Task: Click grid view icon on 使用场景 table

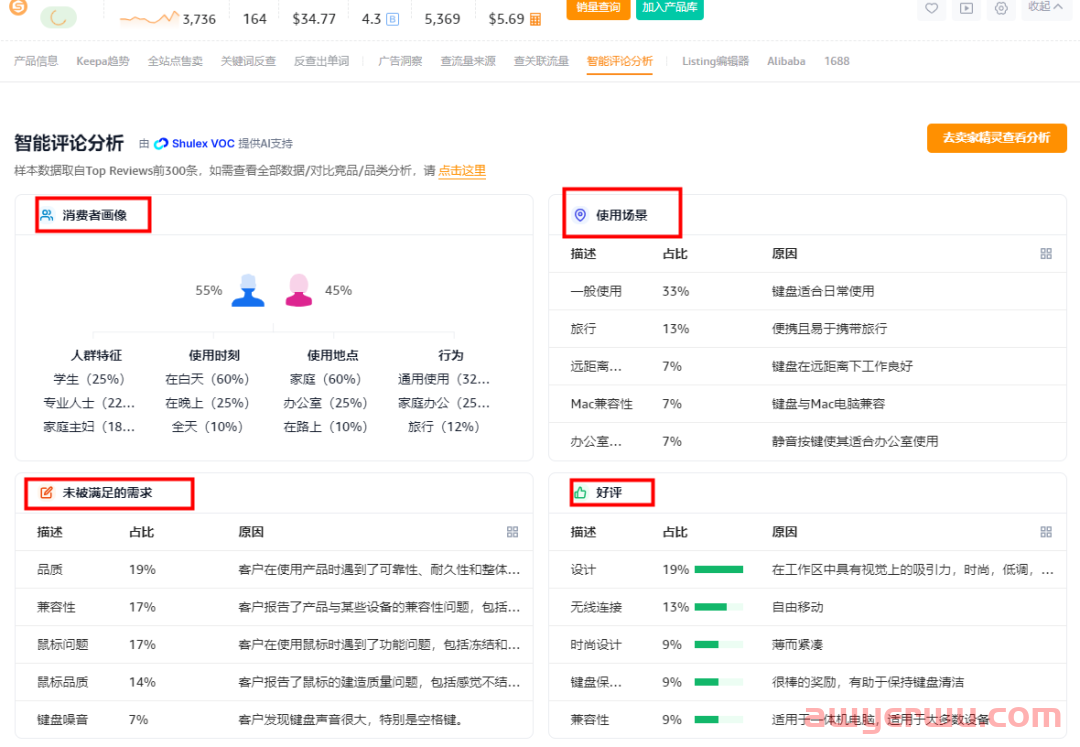Action: pyautogui.click(x=1046, y=253)
